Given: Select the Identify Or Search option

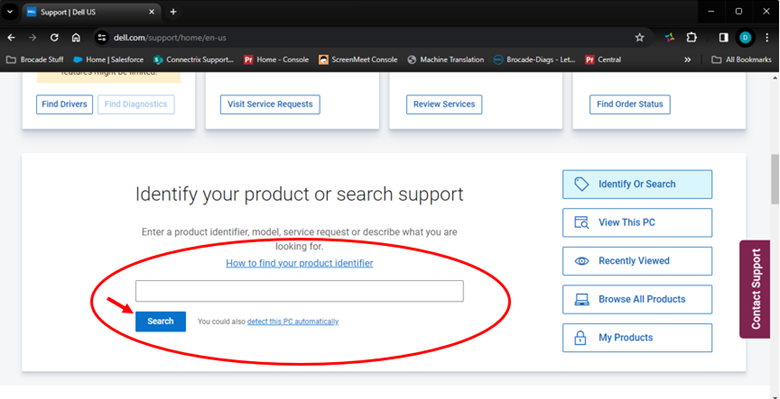Looking at the screenshot, I should tap(637, 184).
